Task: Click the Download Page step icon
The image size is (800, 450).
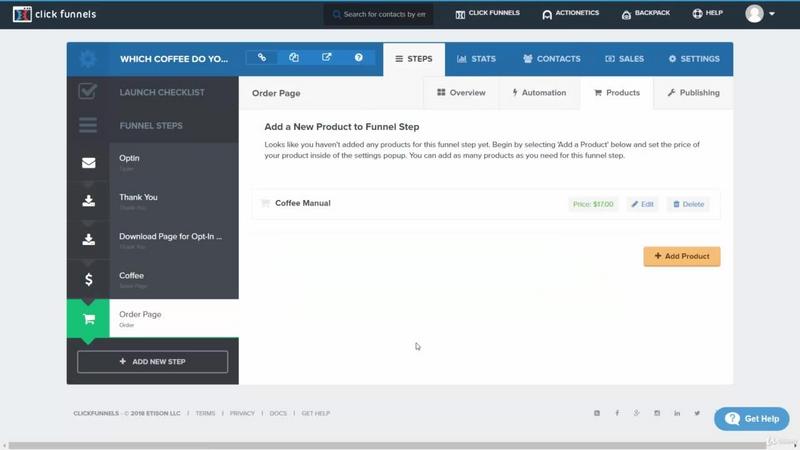Action: [88, 239]
